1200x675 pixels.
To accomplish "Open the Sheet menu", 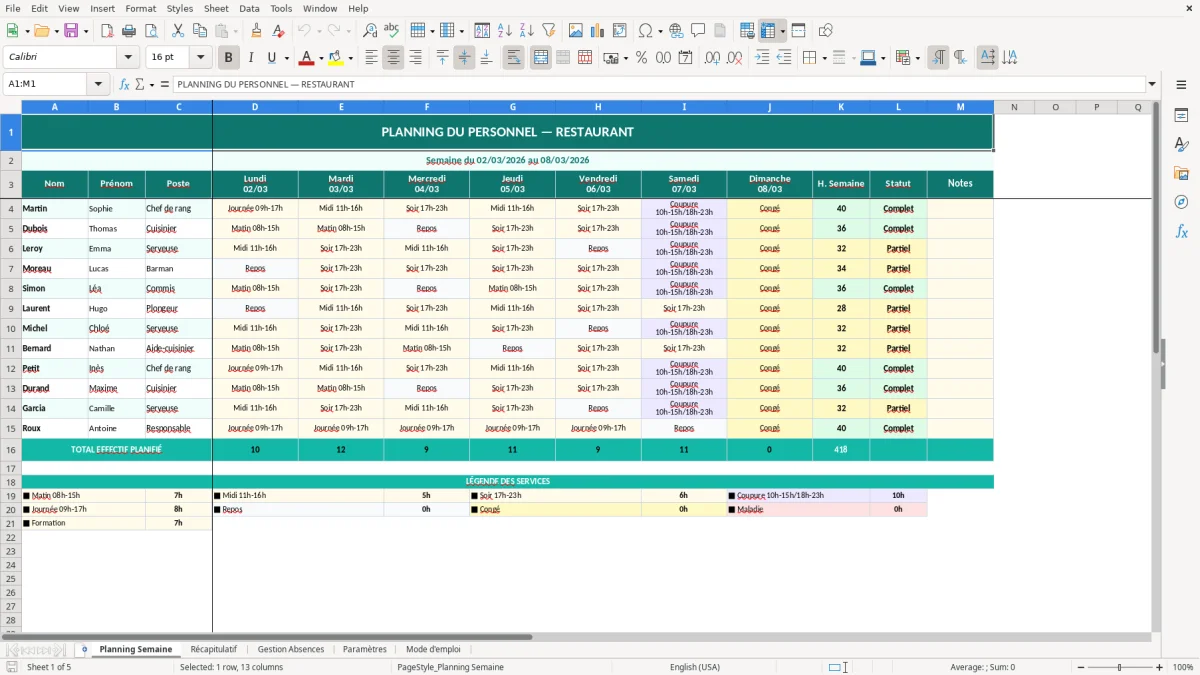I will [216, 8].
